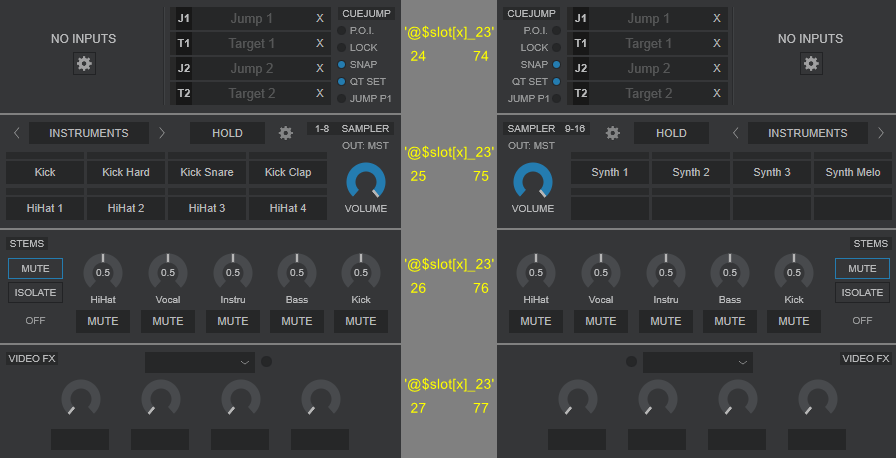Open input settings gear on left deck
The image size is (896, 458).
click(84, 64)
